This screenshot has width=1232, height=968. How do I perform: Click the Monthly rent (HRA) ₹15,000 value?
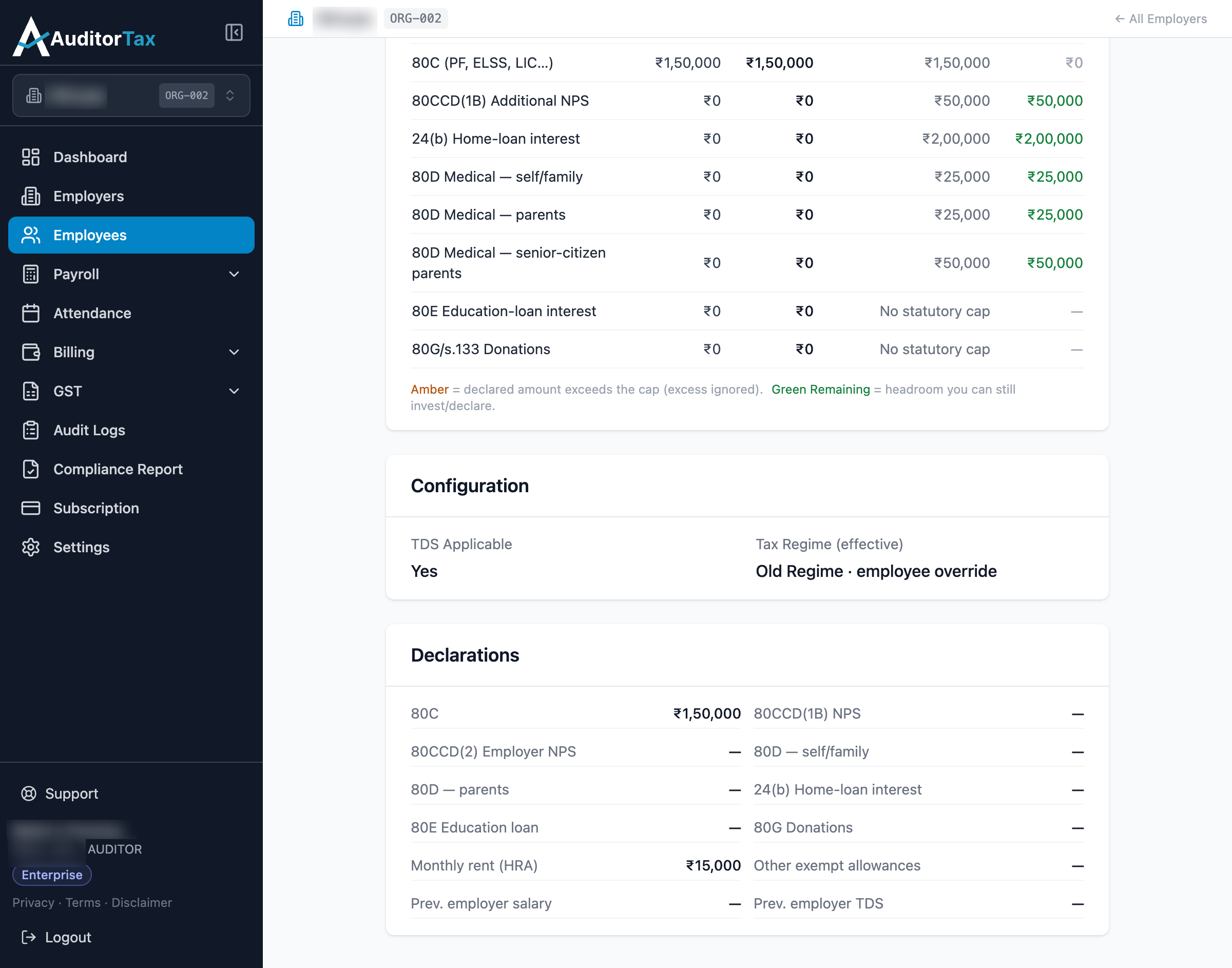point(713,865)
